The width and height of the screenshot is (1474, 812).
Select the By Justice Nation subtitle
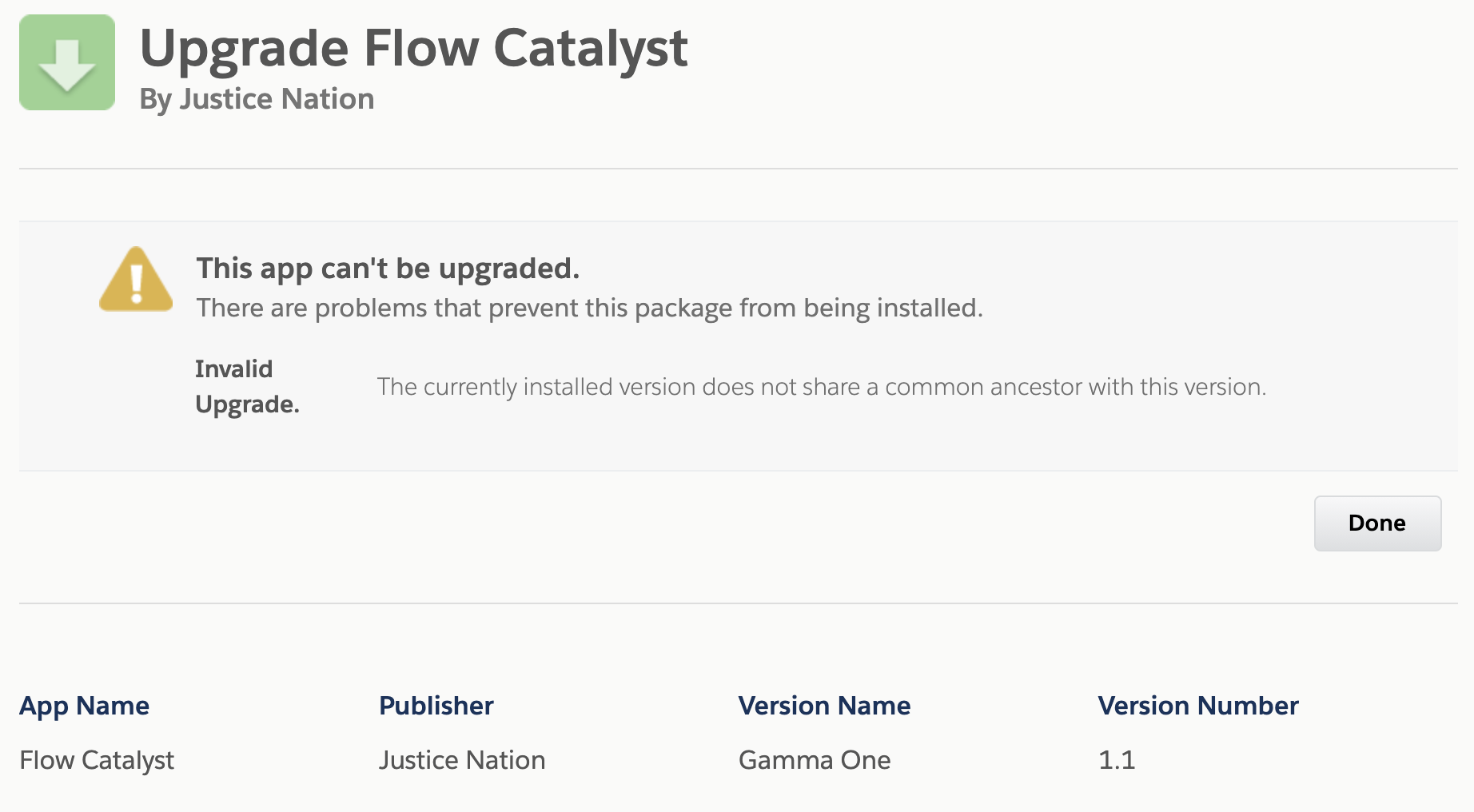tap(257, 98)
